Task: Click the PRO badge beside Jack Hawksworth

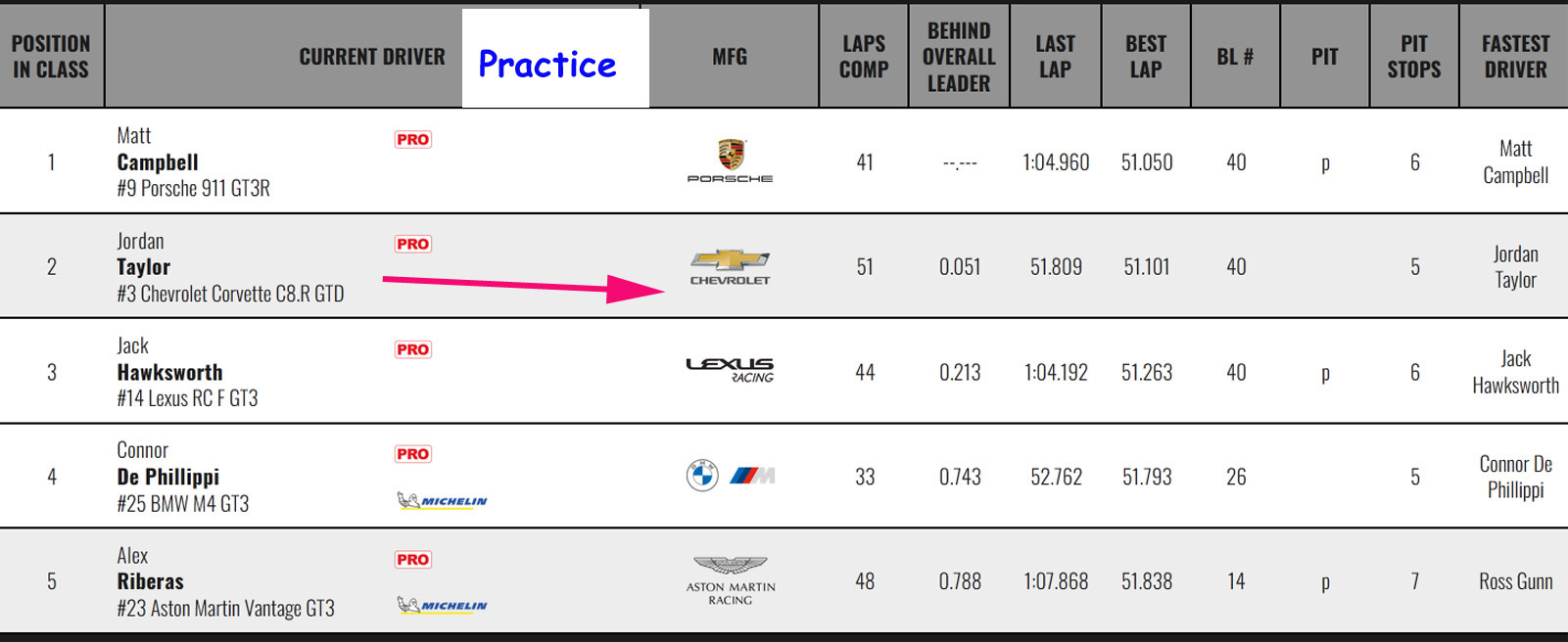Action: [x=413, y=349]
